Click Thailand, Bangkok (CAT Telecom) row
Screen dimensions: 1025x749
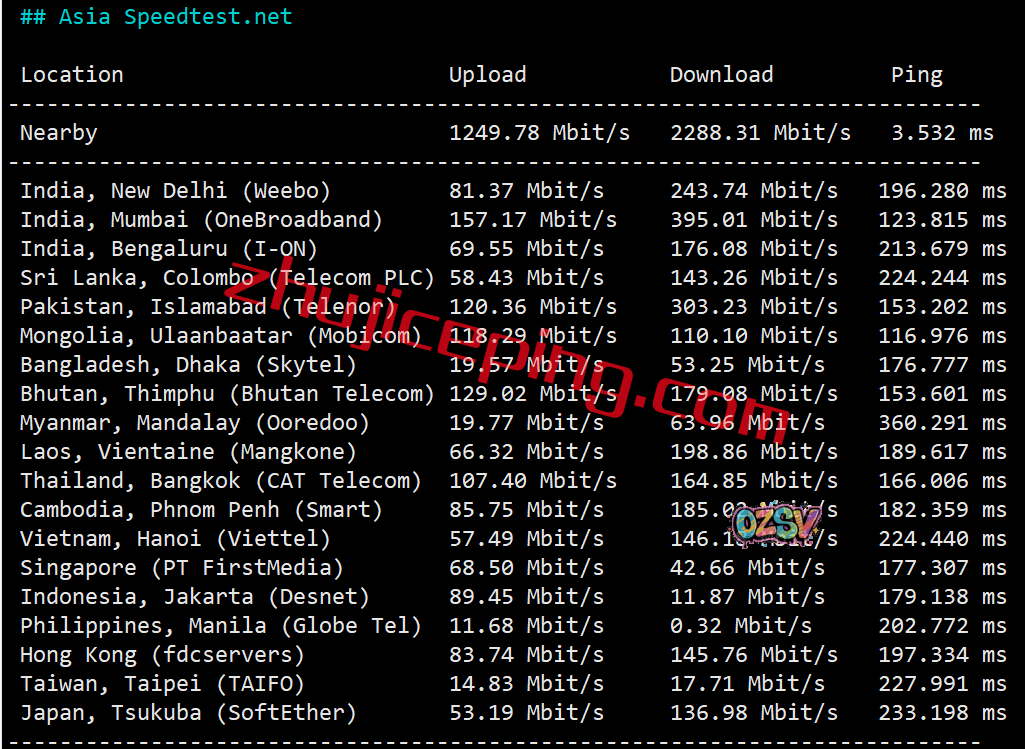tap(220, 481)
